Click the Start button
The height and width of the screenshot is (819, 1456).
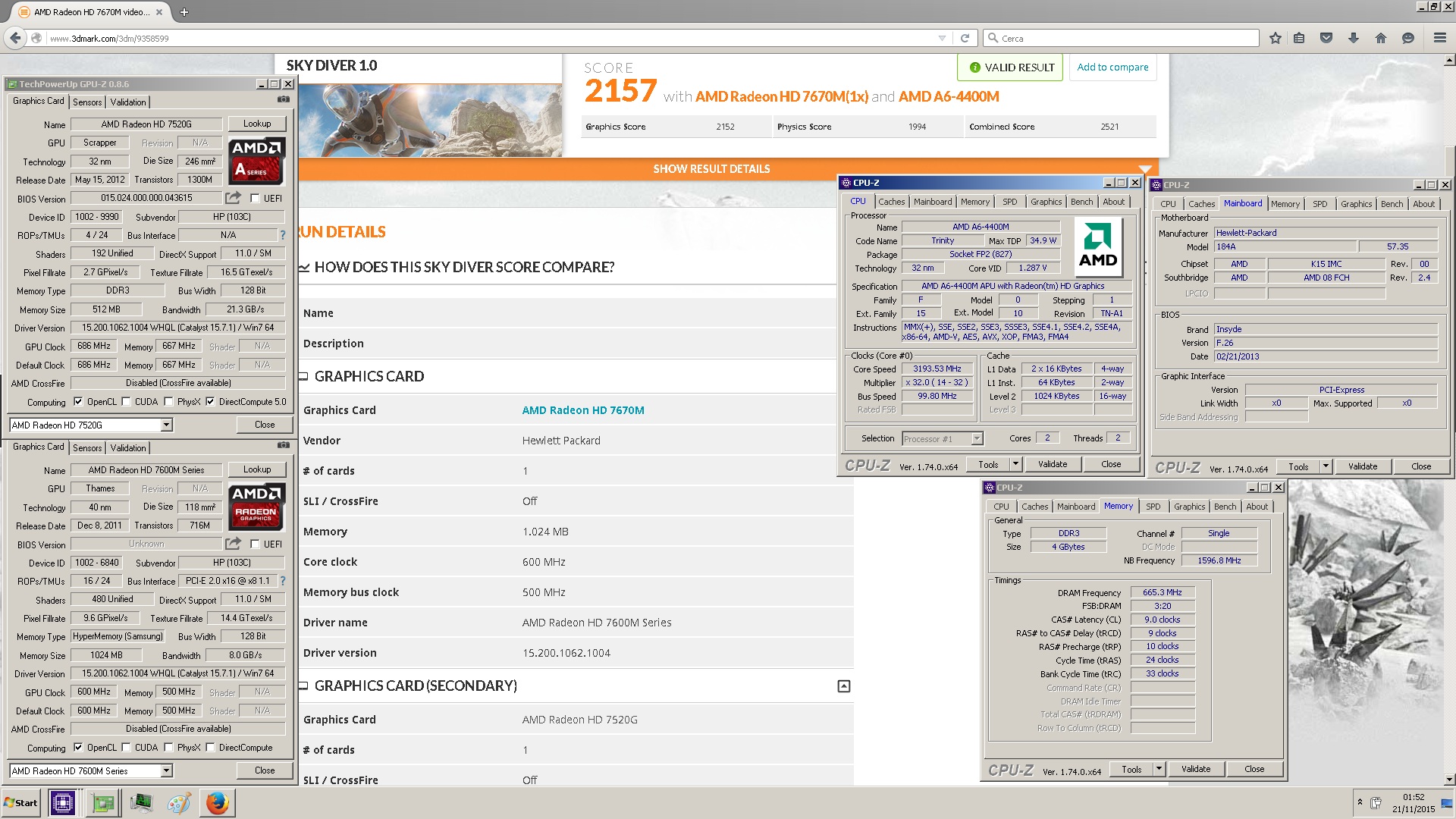(21, 803)
